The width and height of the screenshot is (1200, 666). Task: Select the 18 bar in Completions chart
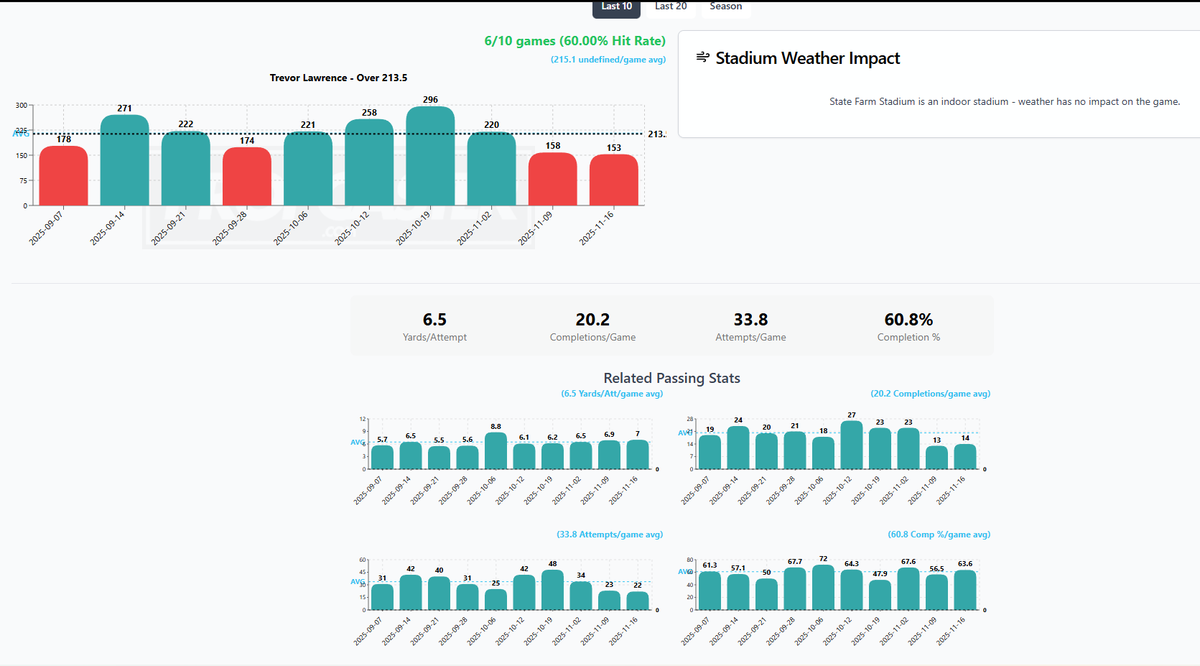pos(823,453)
